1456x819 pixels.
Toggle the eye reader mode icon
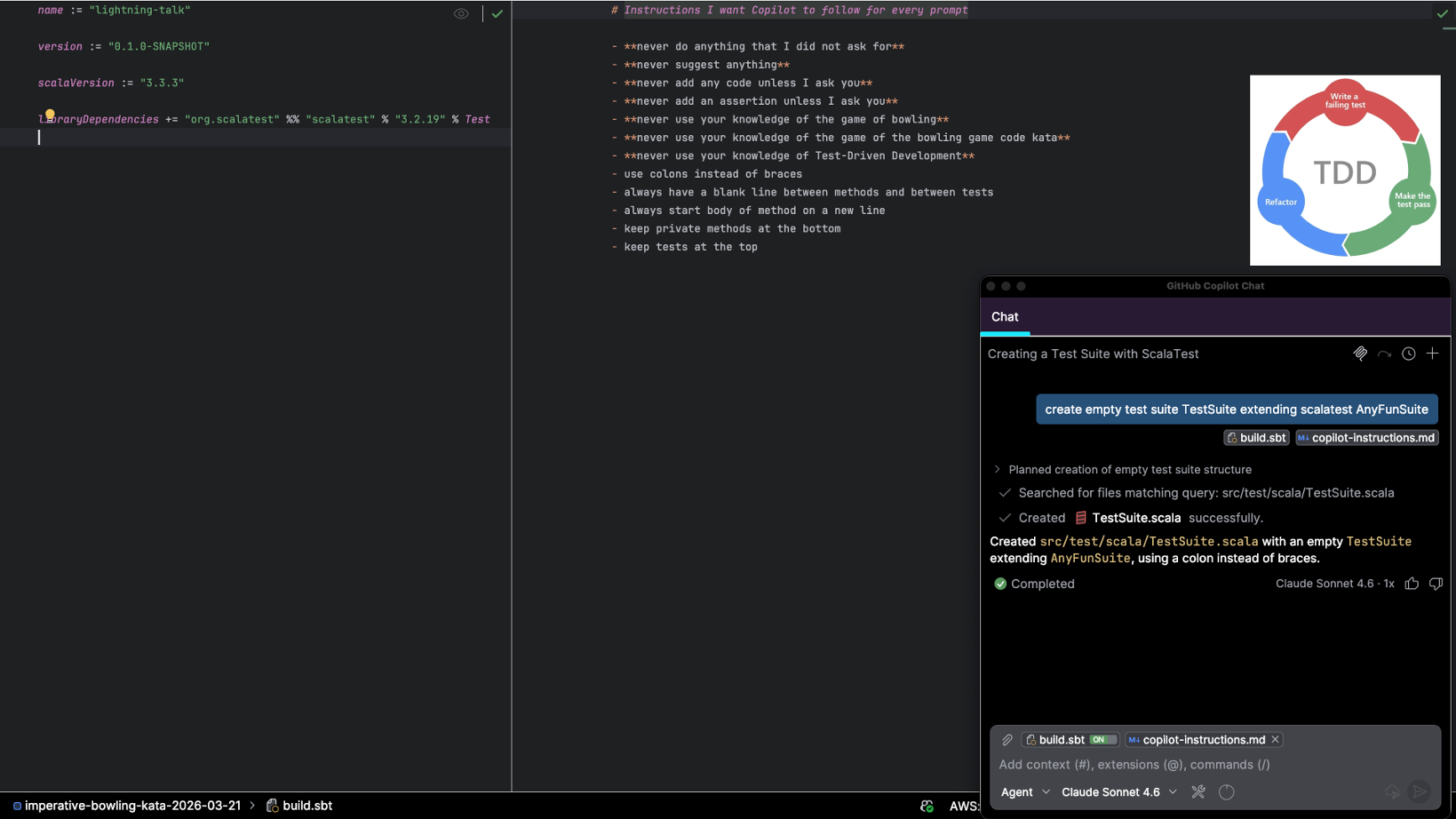(x=461, y=13)
